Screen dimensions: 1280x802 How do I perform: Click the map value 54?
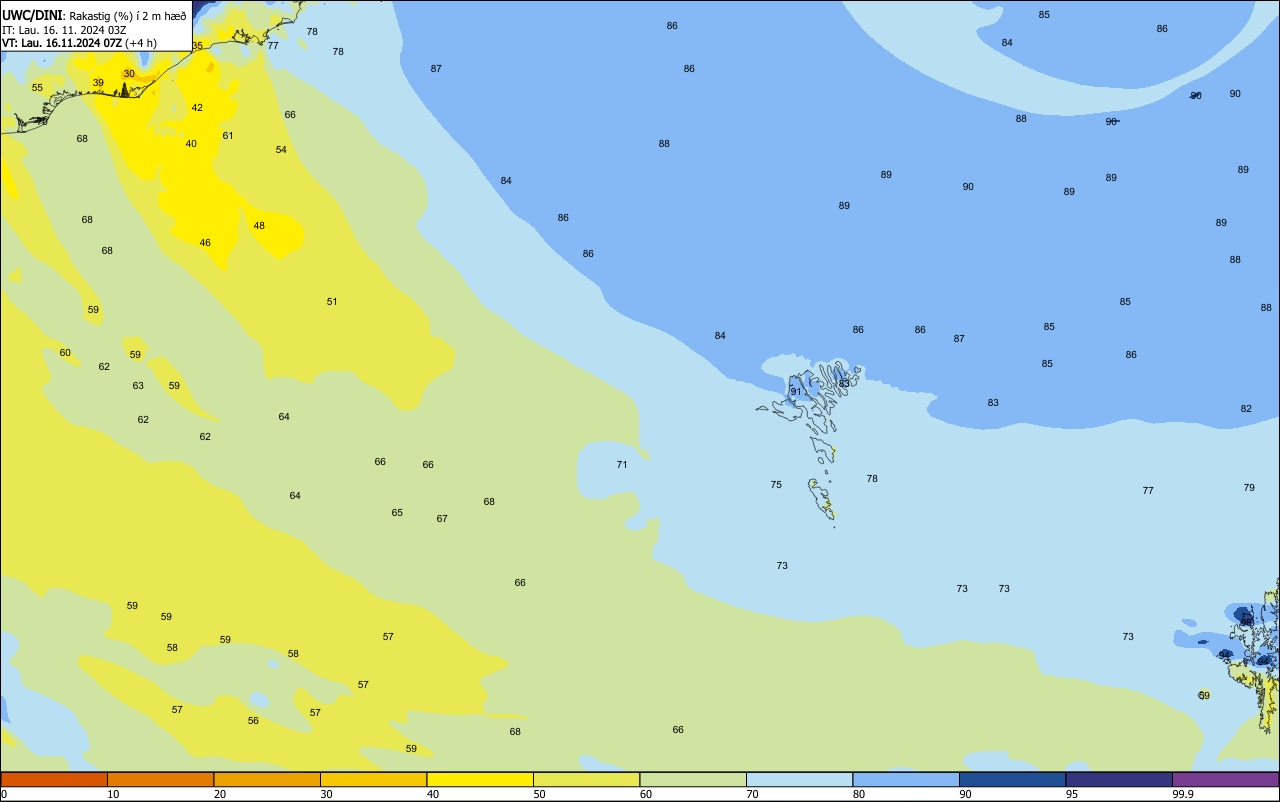pos(281,150)
